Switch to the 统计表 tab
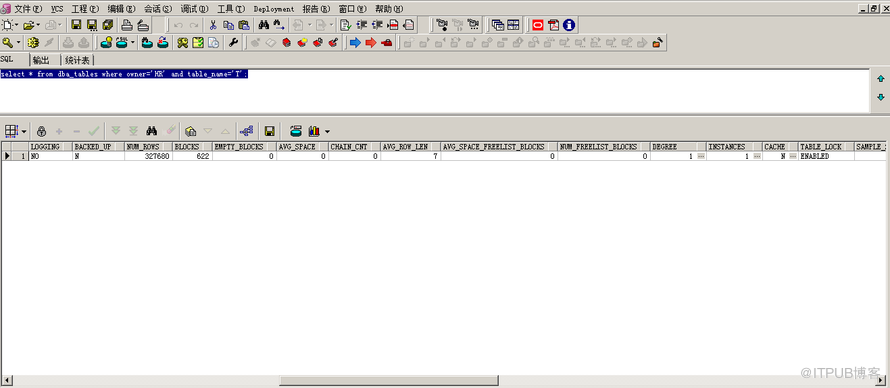 77,60
